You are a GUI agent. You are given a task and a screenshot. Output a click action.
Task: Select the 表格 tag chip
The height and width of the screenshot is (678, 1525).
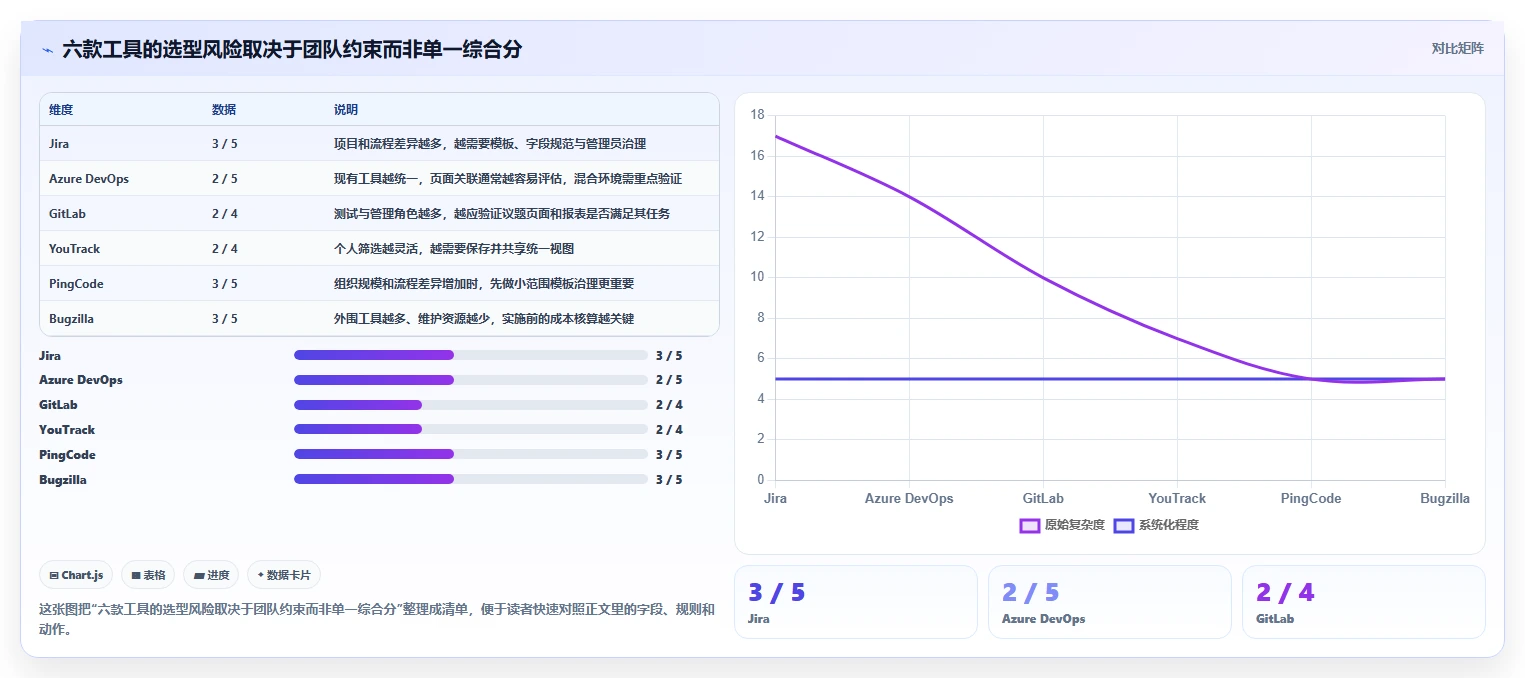[x=147, y=575]
